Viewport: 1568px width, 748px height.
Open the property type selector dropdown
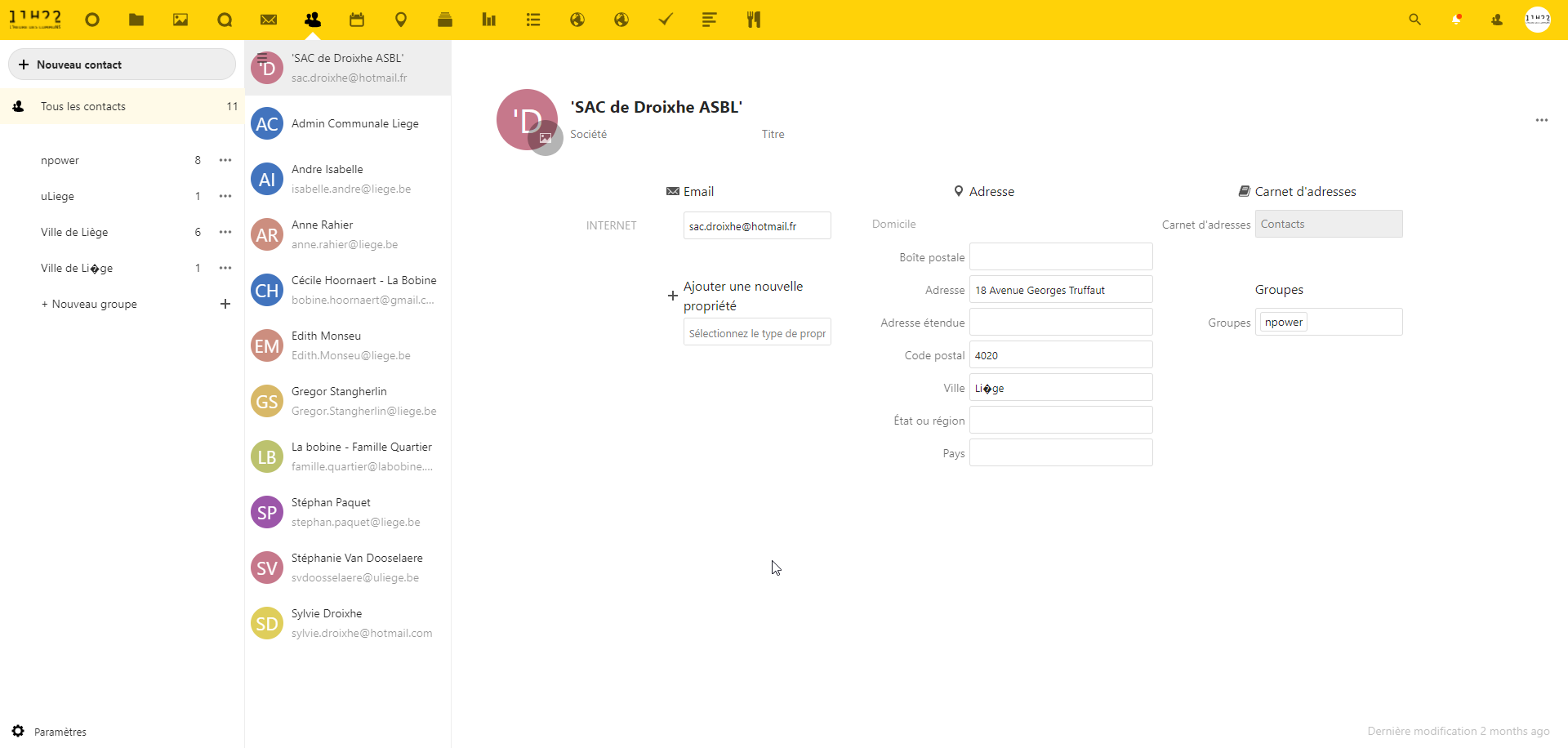point(757,332)
